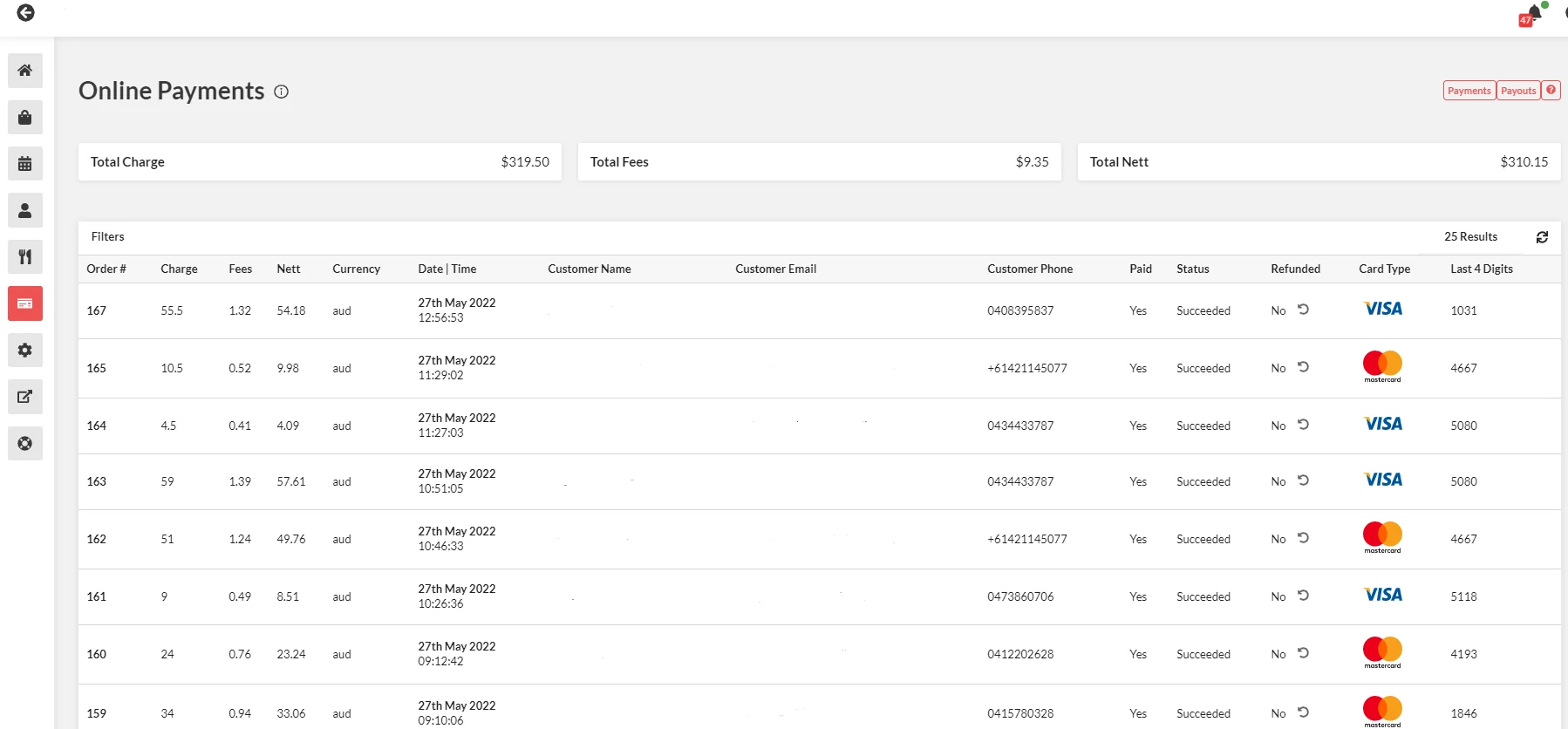
Task: Open the shopping bag orders icon
Action: [x=25, y=117]
